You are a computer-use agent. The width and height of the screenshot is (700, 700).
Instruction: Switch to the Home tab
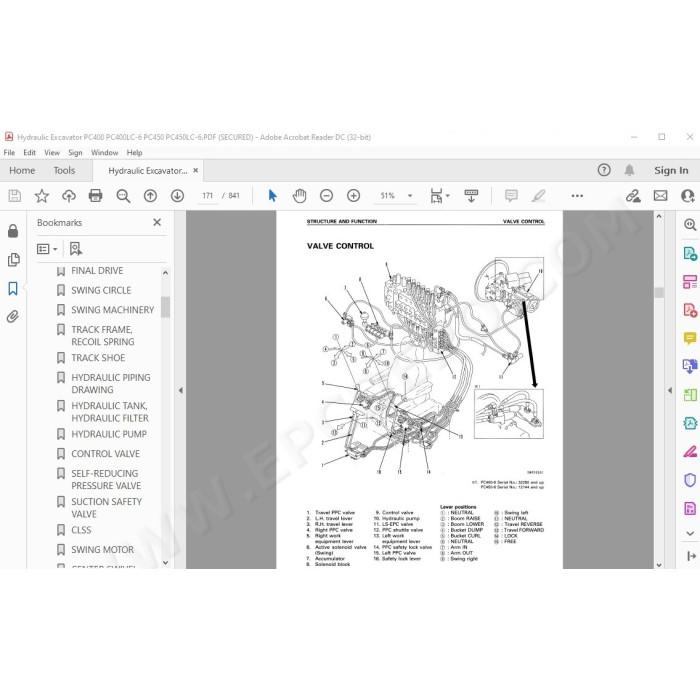coord(22,171)
